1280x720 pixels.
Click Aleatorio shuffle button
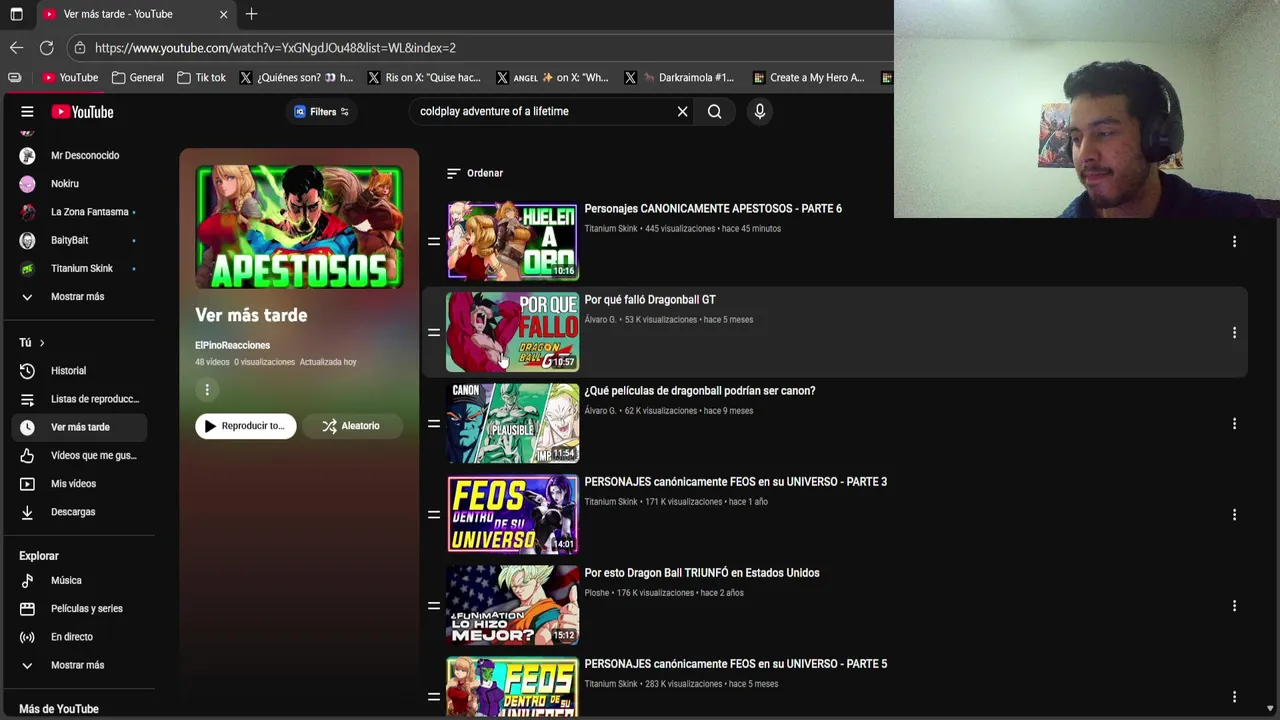[351, 426]
